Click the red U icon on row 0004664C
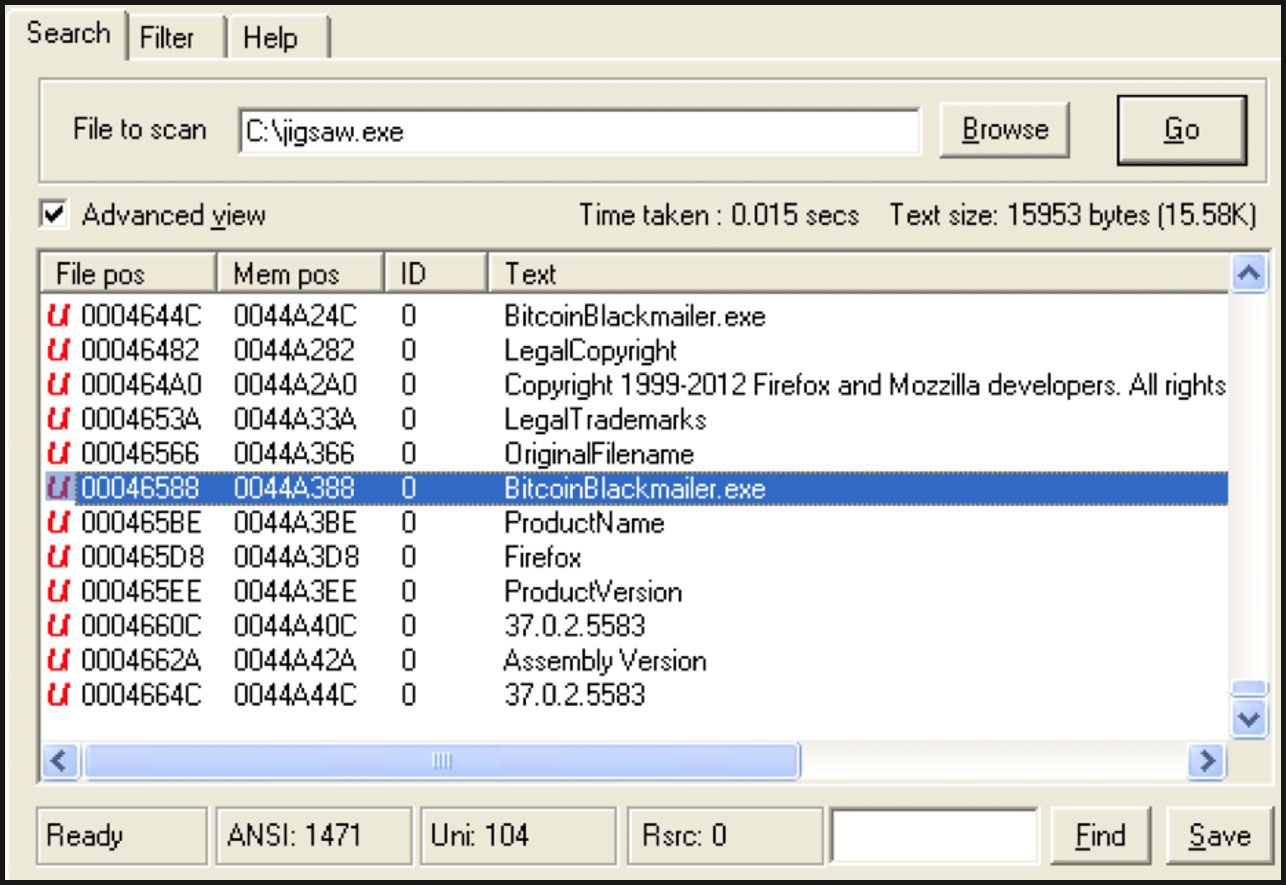 coord(60,694)
